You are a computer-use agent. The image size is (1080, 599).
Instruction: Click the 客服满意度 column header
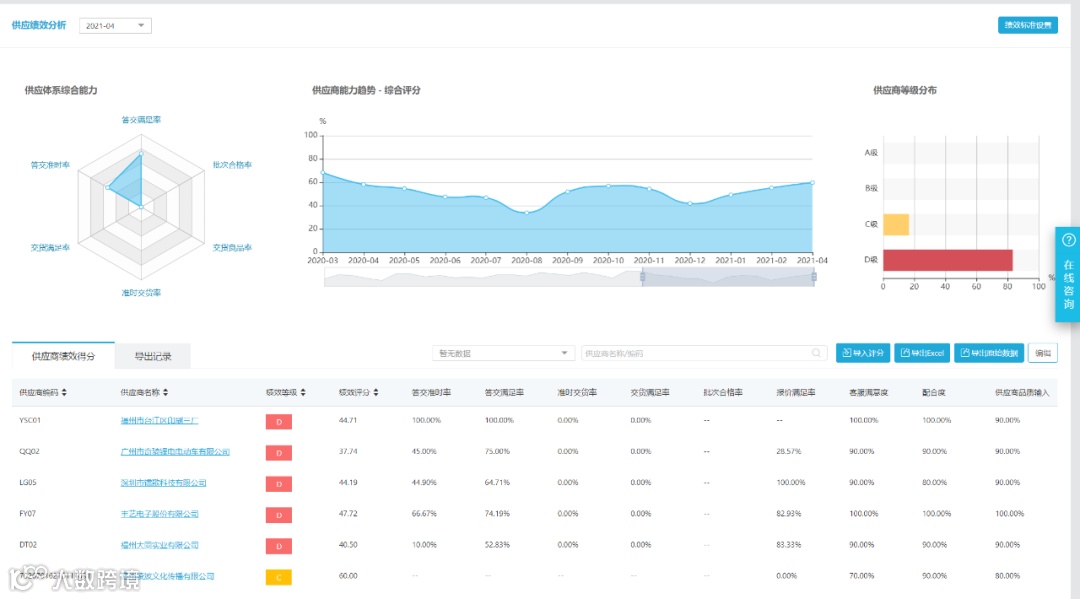[x=869, y=392]
